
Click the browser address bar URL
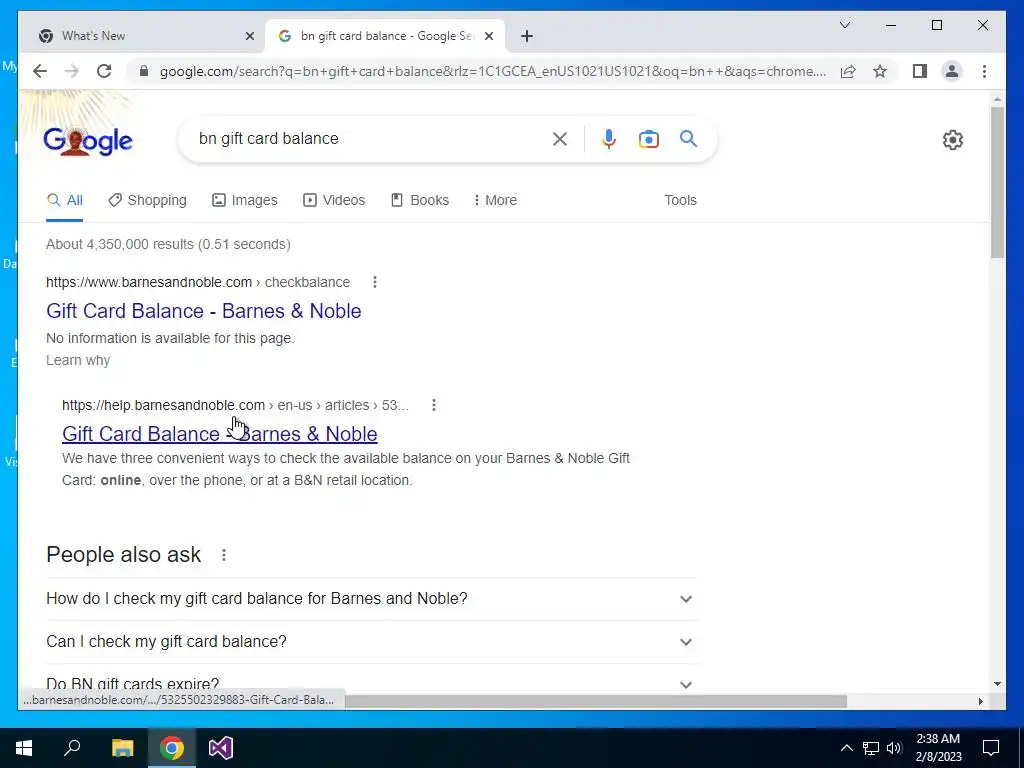coord(493,71)
